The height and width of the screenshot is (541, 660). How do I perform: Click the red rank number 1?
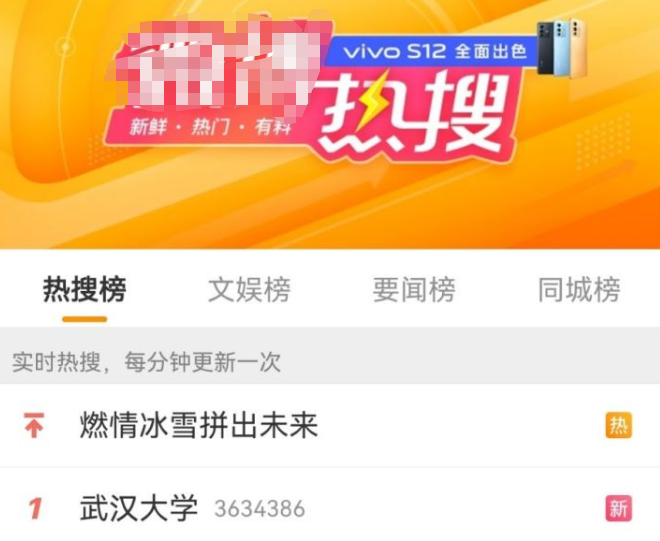point(35,508)
